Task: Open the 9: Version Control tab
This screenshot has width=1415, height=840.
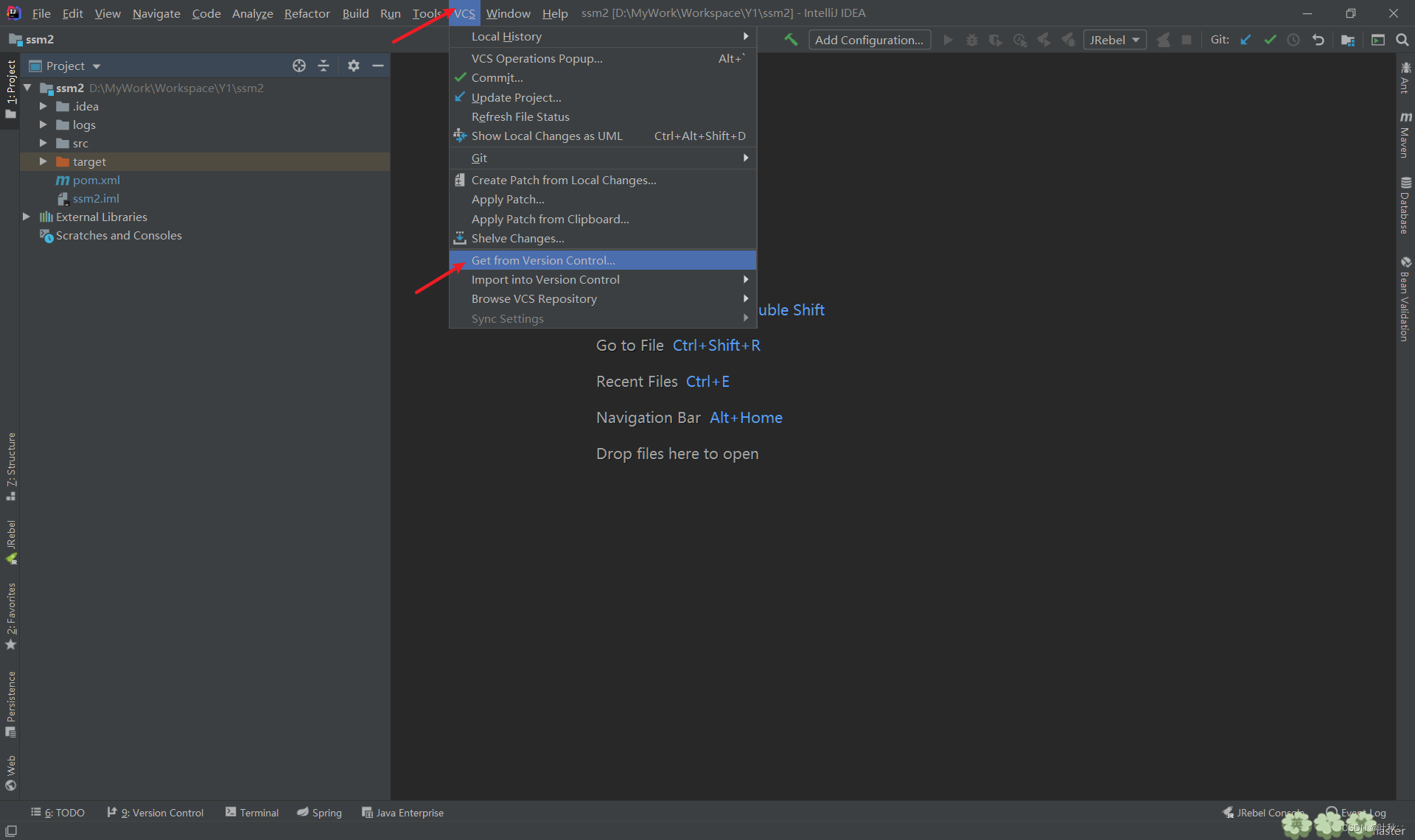Action: 156,812
